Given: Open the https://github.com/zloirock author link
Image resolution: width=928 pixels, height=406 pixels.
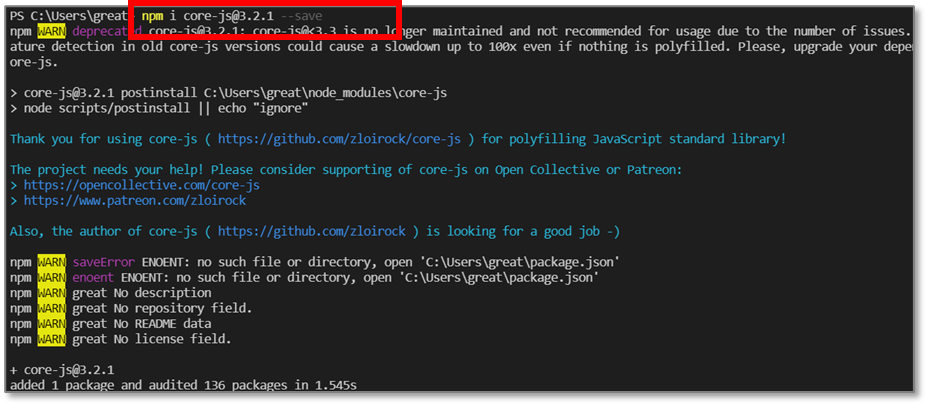Looking at the screenshot, I should [x=312, y=231].
